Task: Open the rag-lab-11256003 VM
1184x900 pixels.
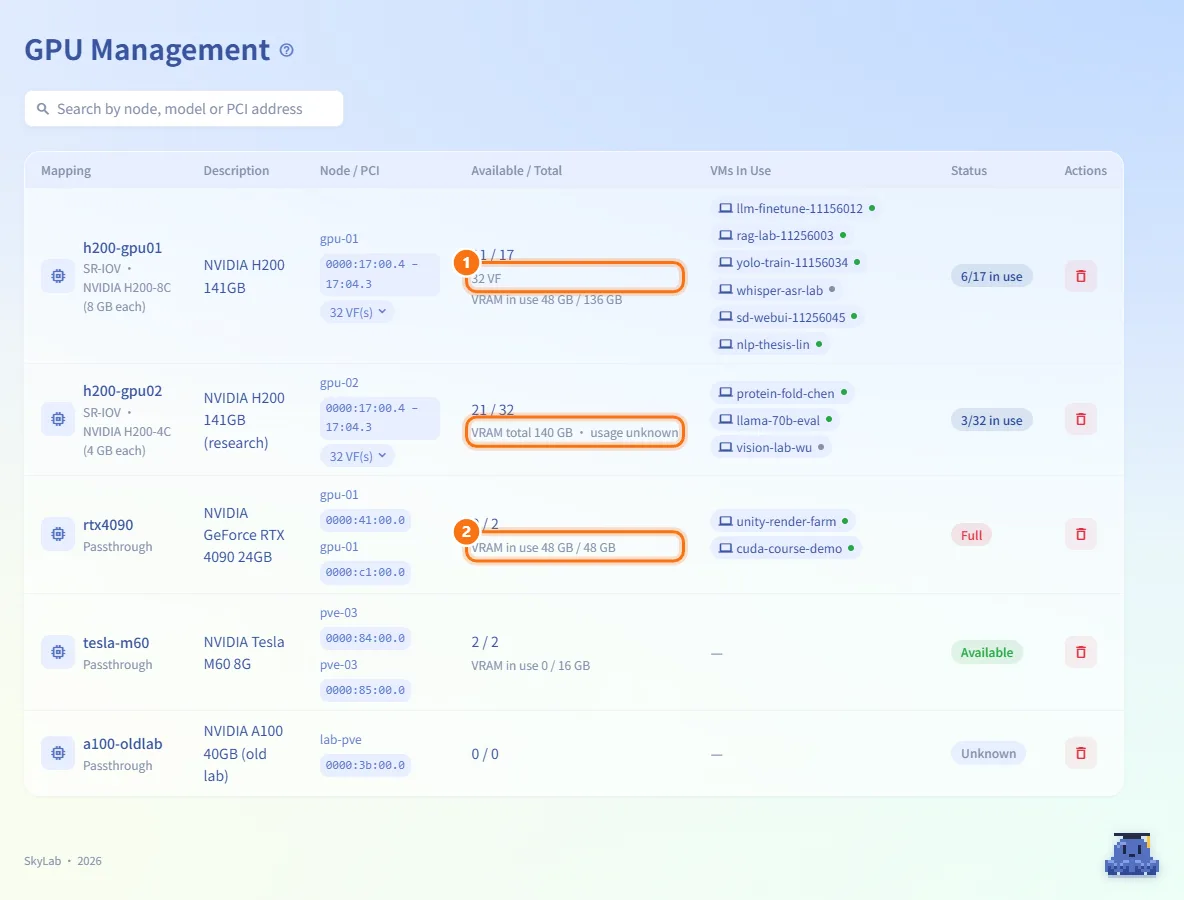Action: pyautogui.click(x=782, y=236)
